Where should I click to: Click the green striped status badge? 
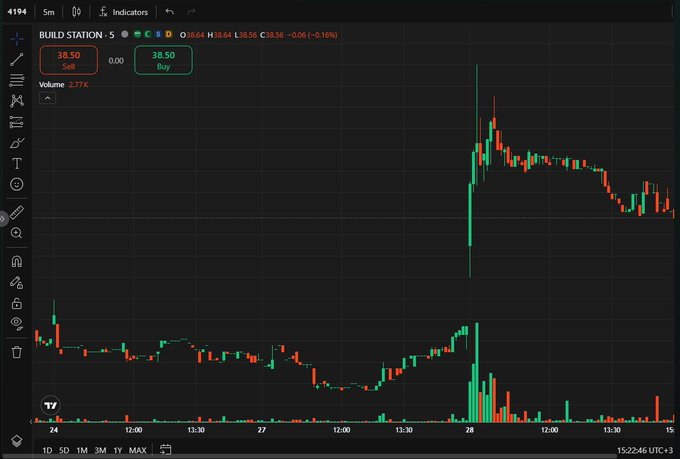click(137, 34)
